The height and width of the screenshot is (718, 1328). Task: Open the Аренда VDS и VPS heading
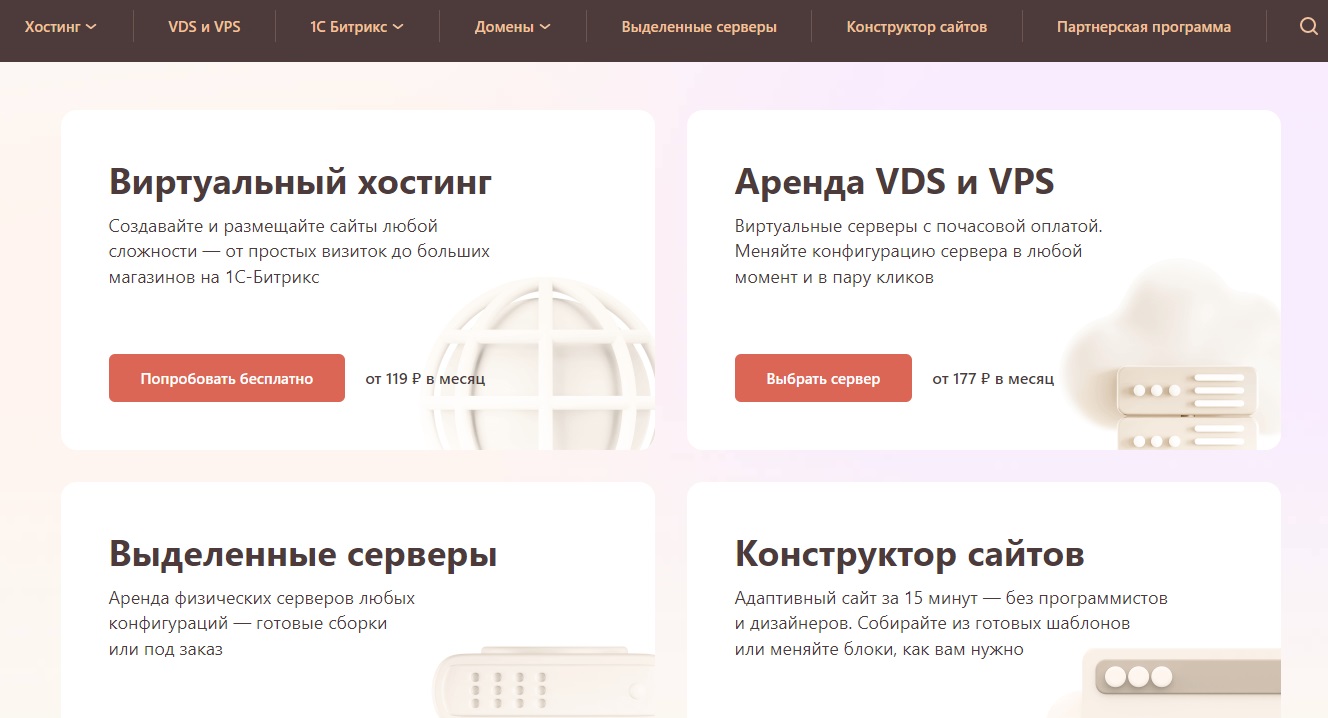click(894, 181)
